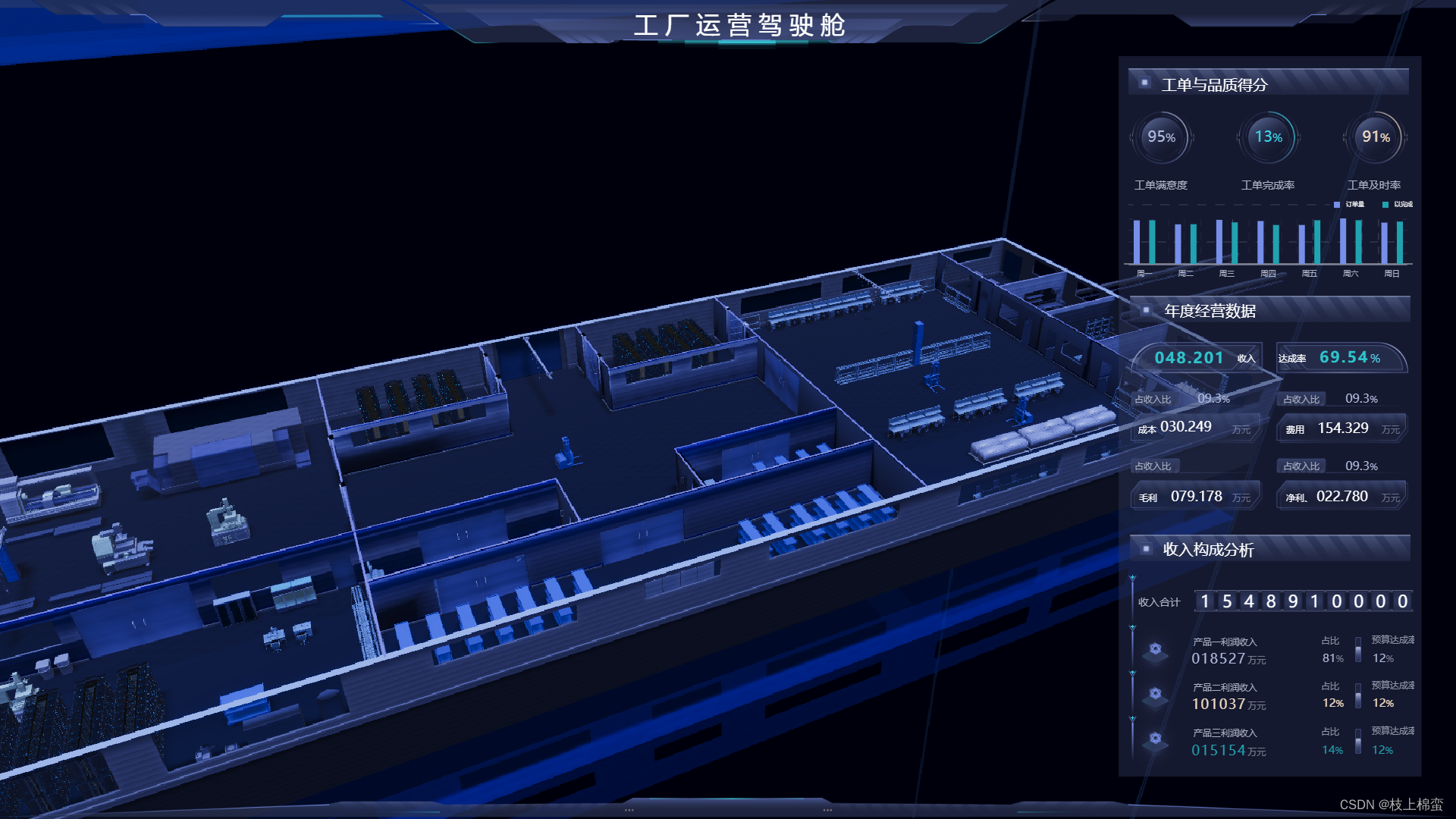
Task: Click the 周三 bar group in chart
Action: click(1226, 243)
